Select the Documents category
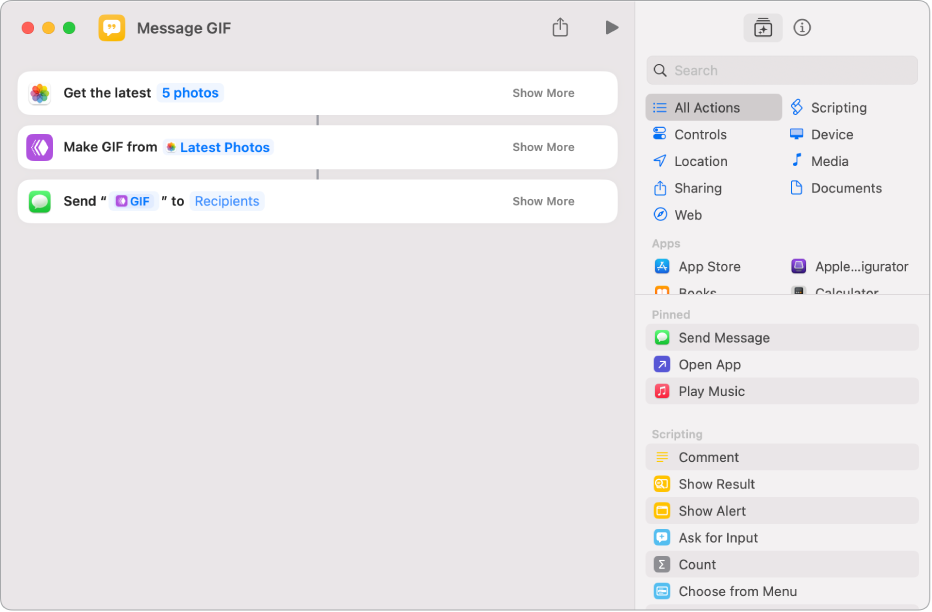The height and width of the screenshot is (612, 932). tap(836, 188)
